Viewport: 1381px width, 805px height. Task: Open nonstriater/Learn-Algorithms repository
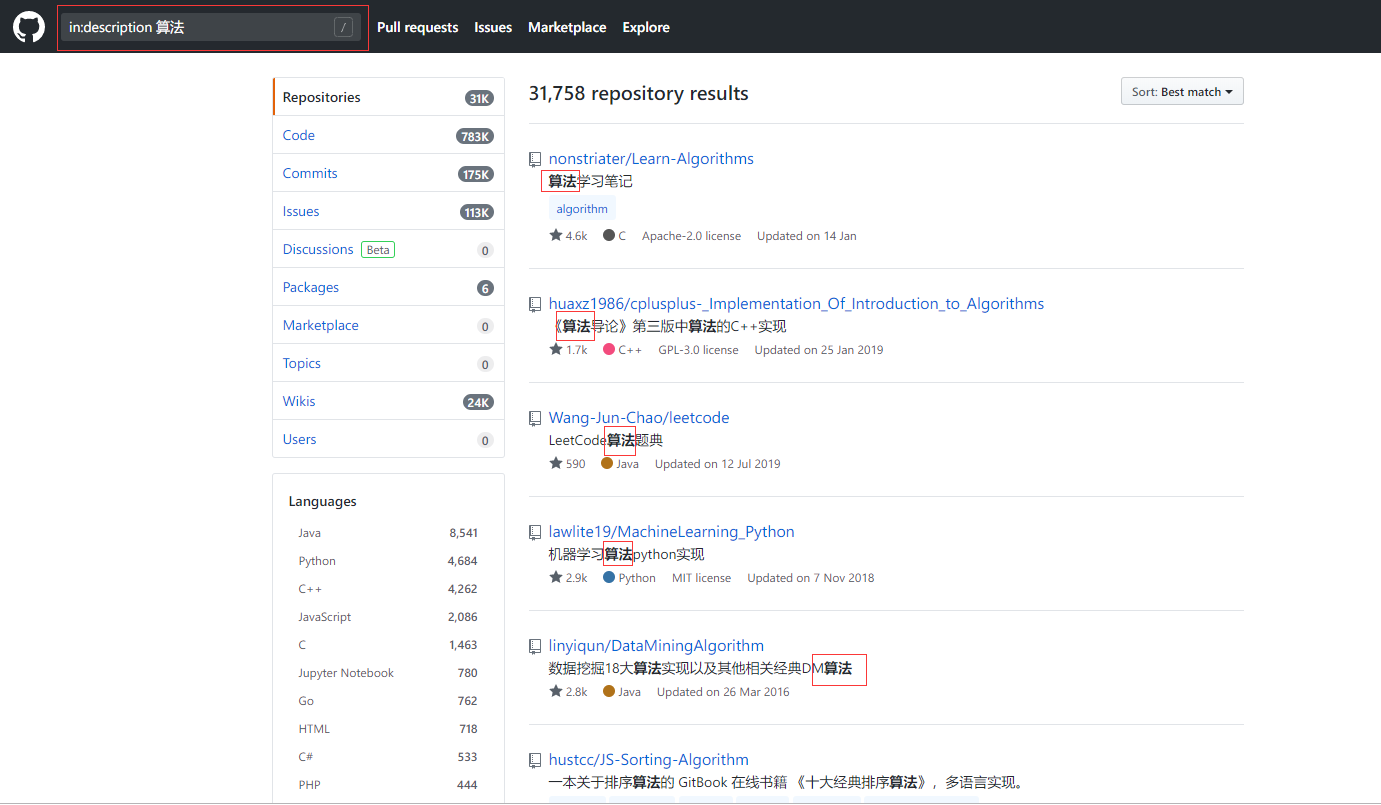651,159
